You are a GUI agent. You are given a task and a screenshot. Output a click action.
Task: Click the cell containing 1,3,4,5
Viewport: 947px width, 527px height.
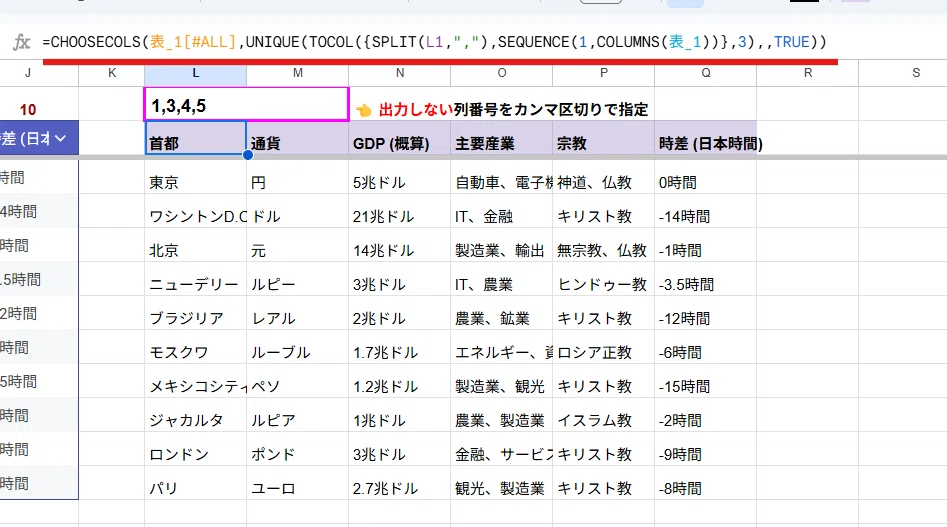point(246,104)
